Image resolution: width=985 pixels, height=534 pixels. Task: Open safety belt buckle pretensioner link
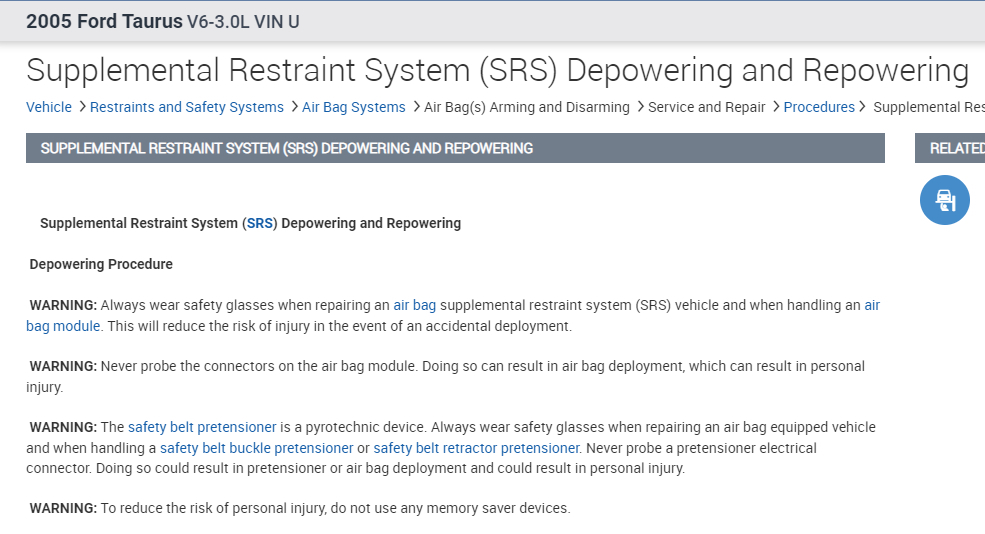coord(256,448)
